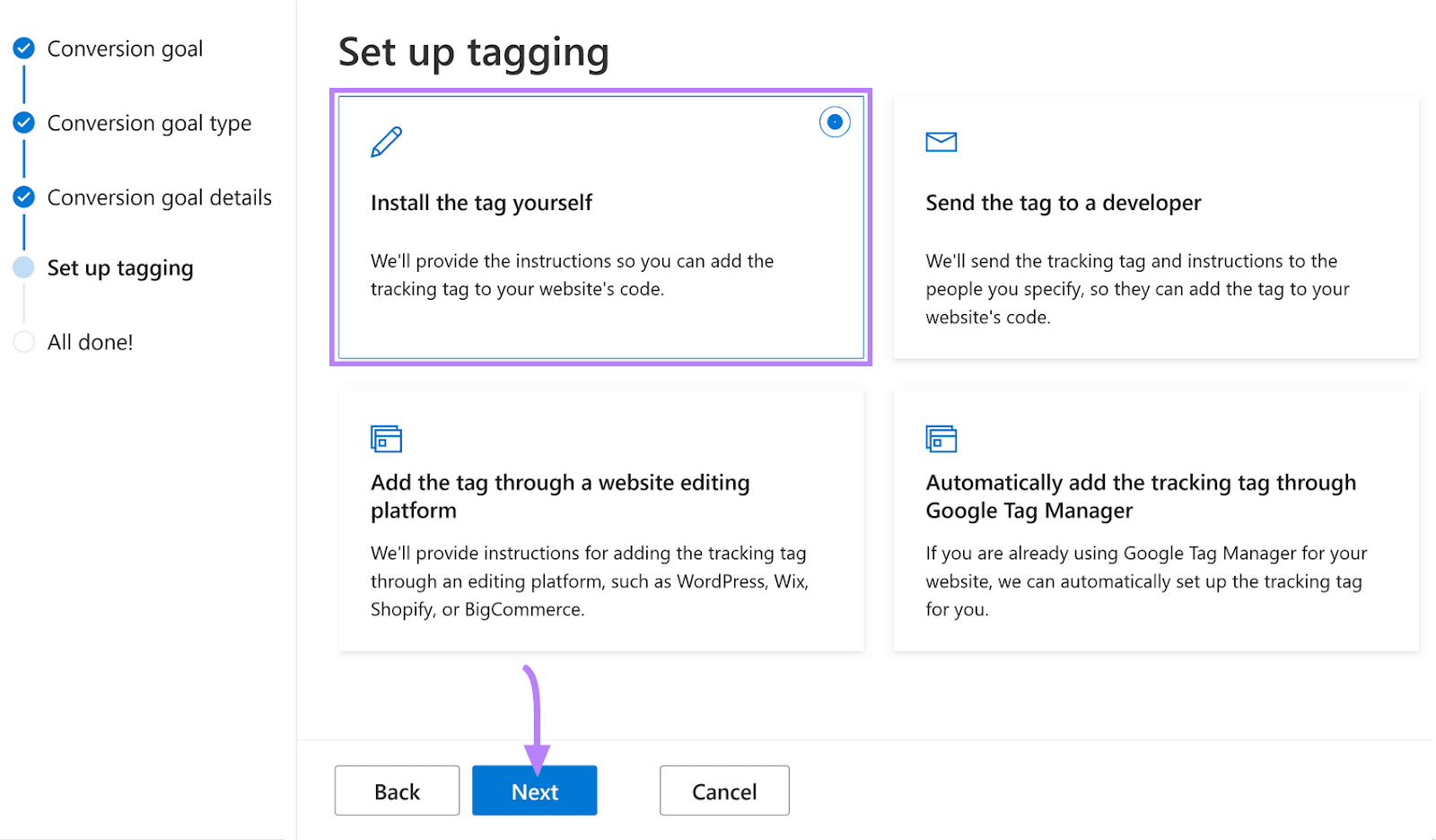Select Automatically add tag through Google Tag Manager
This screenshot has height=840, width=1436.
[x=1155, y=521]
